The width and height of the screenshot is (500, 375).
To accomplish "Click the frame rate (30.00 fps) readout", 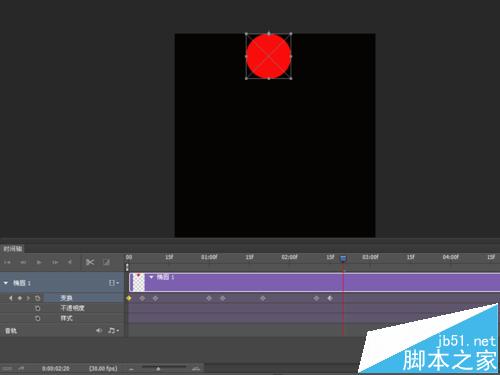I will [x=103, y=368].
